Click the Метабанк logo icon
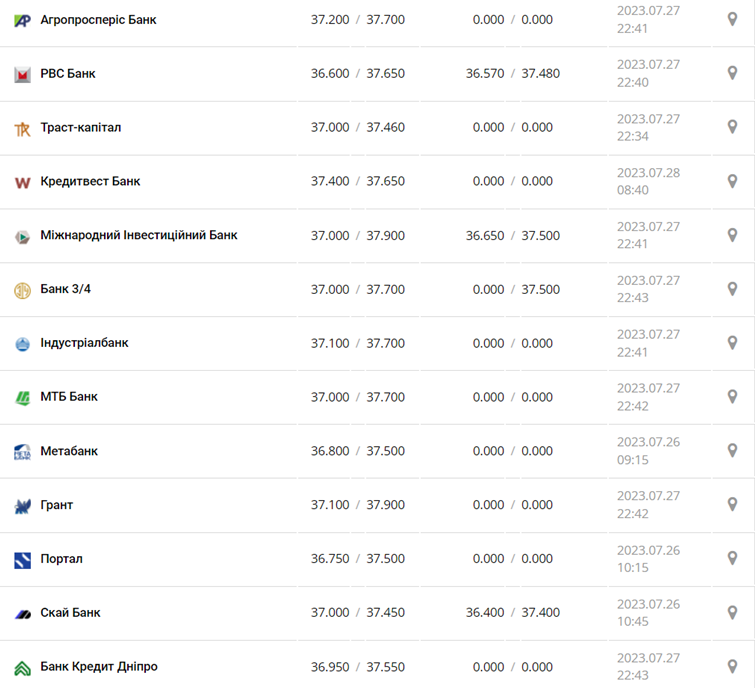Image resolution: width=755 pixels, height=688 pixels. 22,452
